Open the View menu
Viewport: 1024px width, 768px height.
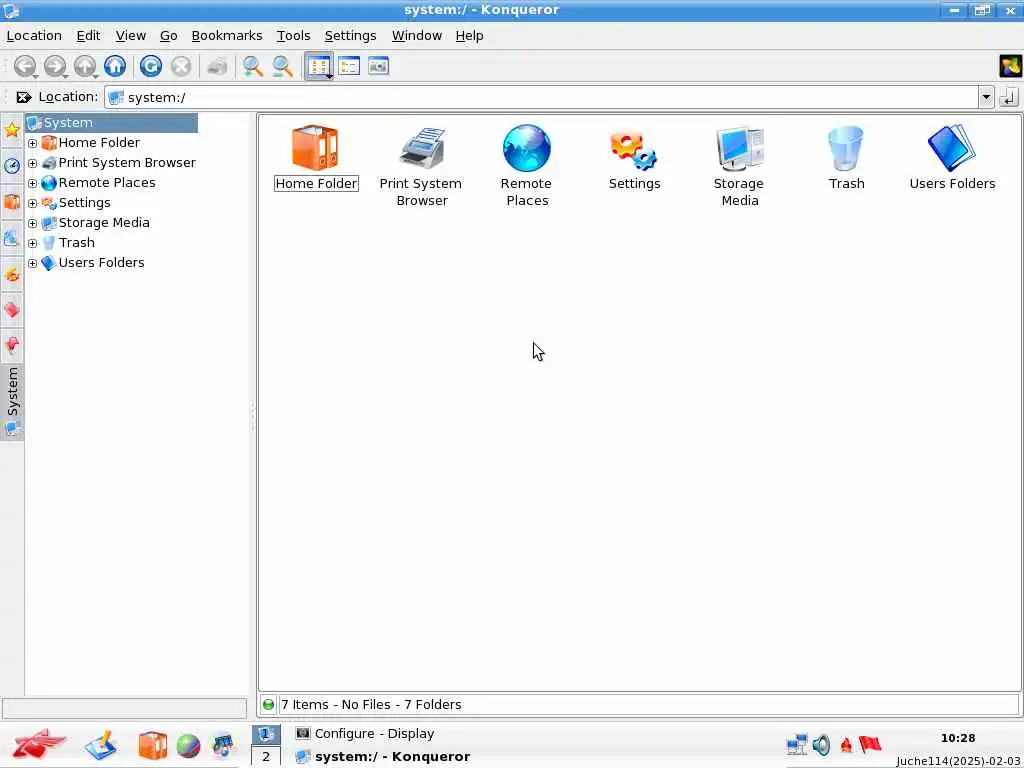click(x=131, y=36)
